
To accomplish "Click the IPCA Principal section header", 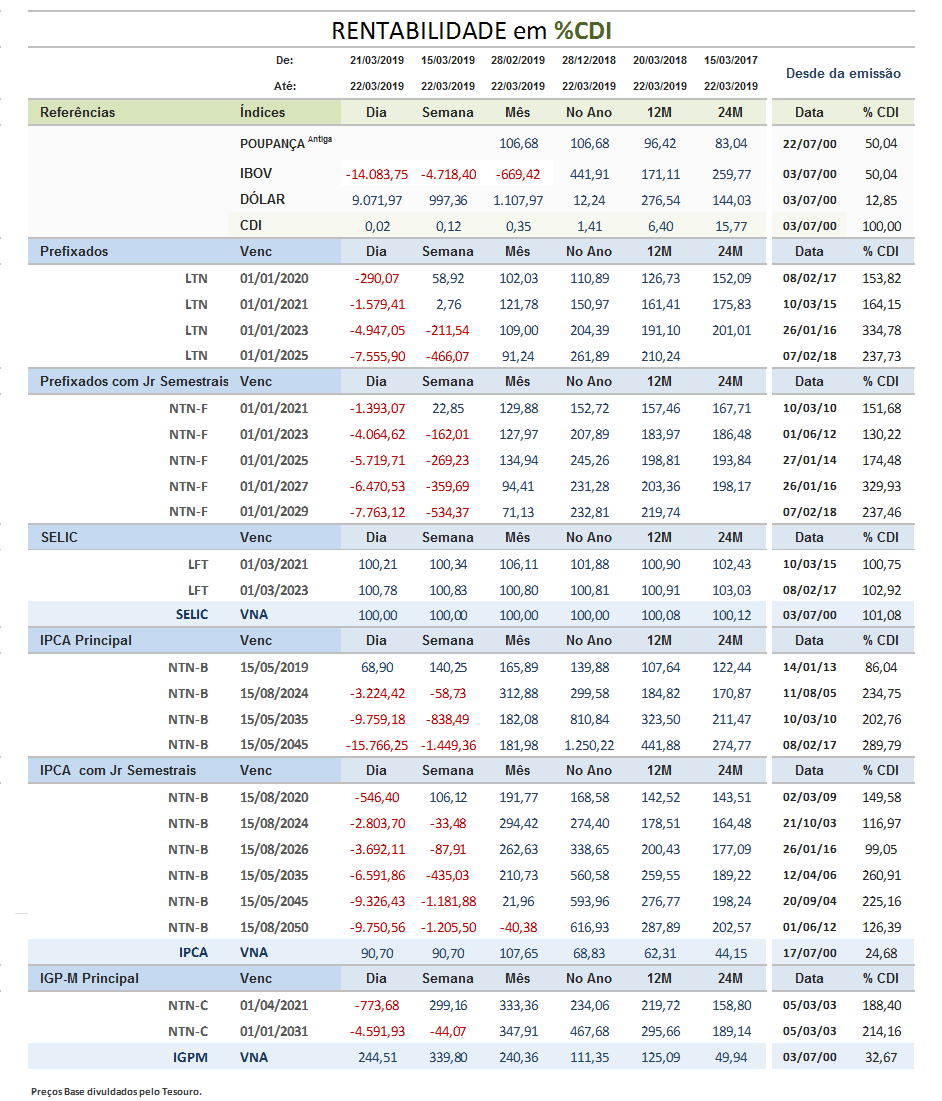I will (x=86, y=640).
